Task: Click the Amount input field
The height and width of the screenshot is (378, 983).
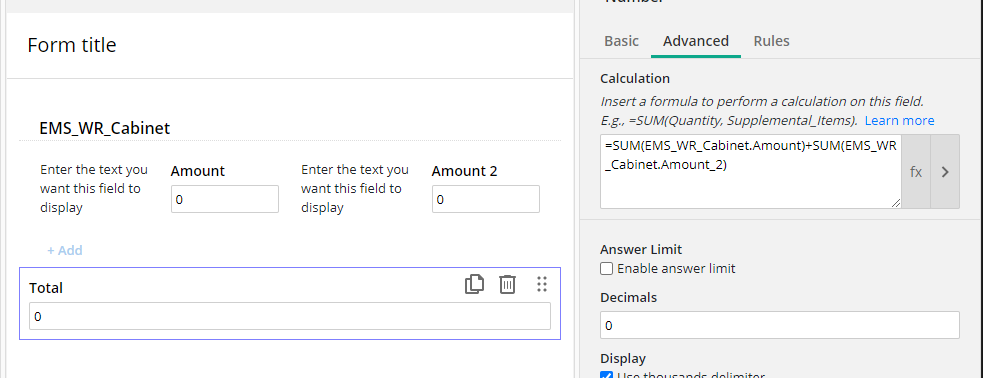Action: [x=224, y=199]
